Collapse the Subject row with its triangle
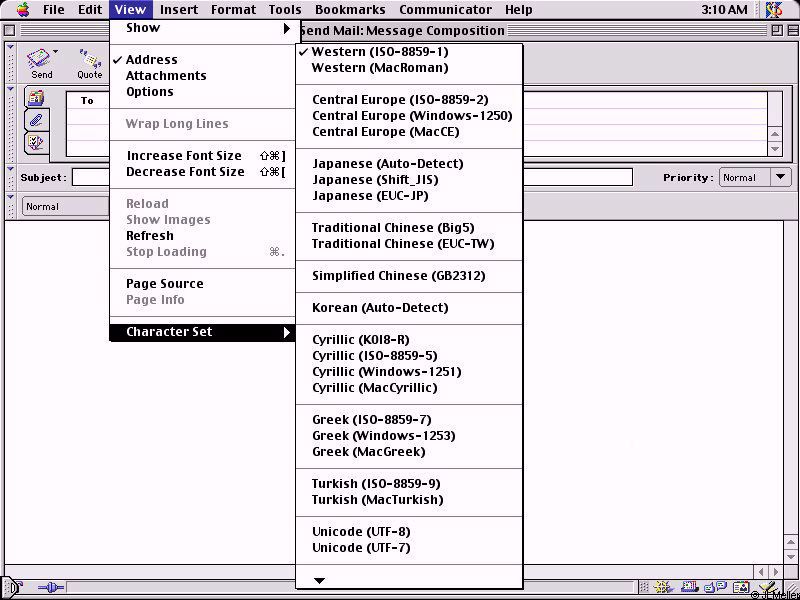This screenshot has width=800, height=600. [11, 168]
